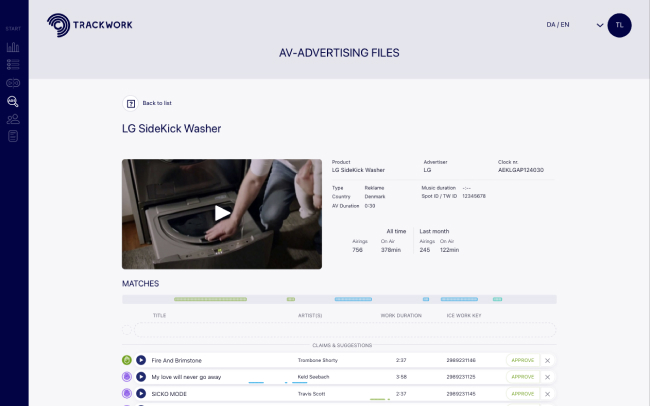
Task: Click the MATCHES section heading
Action: (x=141, y=284)
